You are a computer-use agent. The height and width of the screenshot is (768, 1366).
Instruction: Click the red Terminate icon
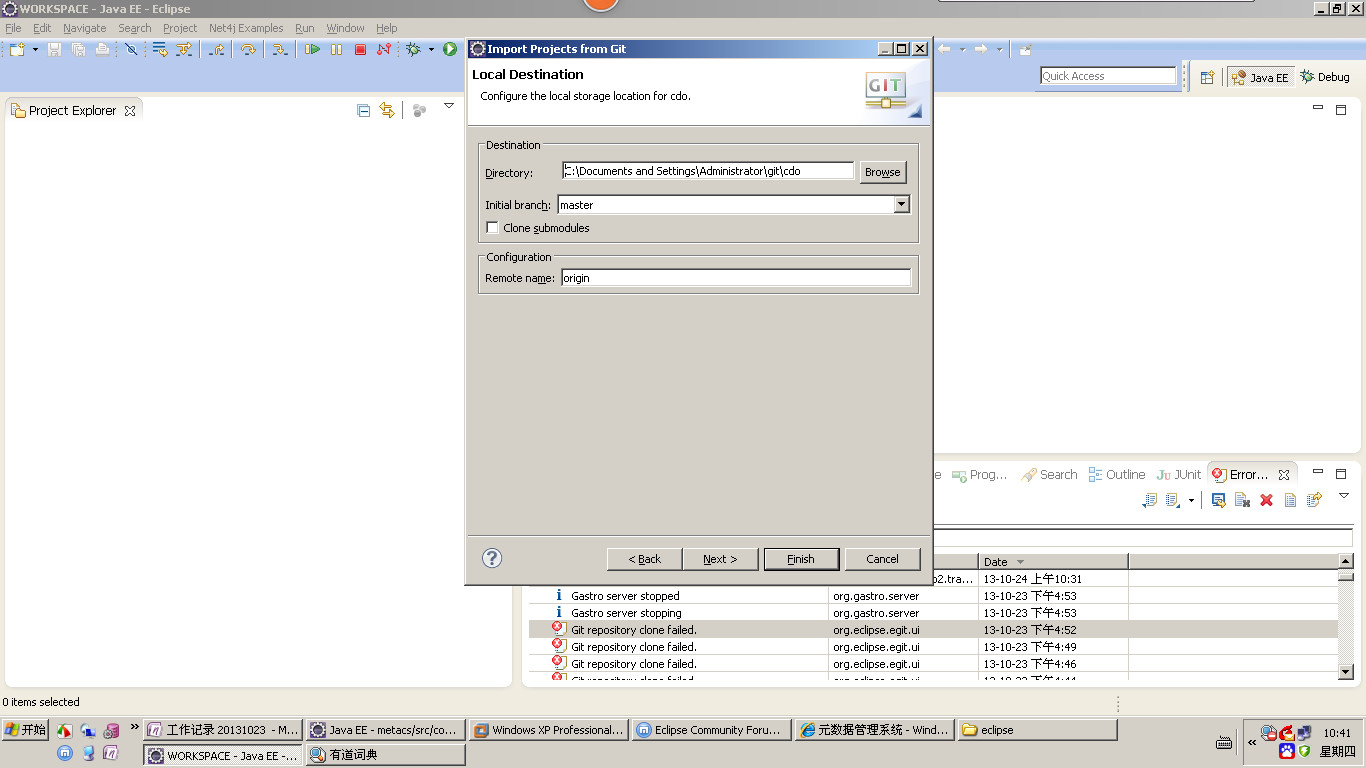(x=361, y=49)
